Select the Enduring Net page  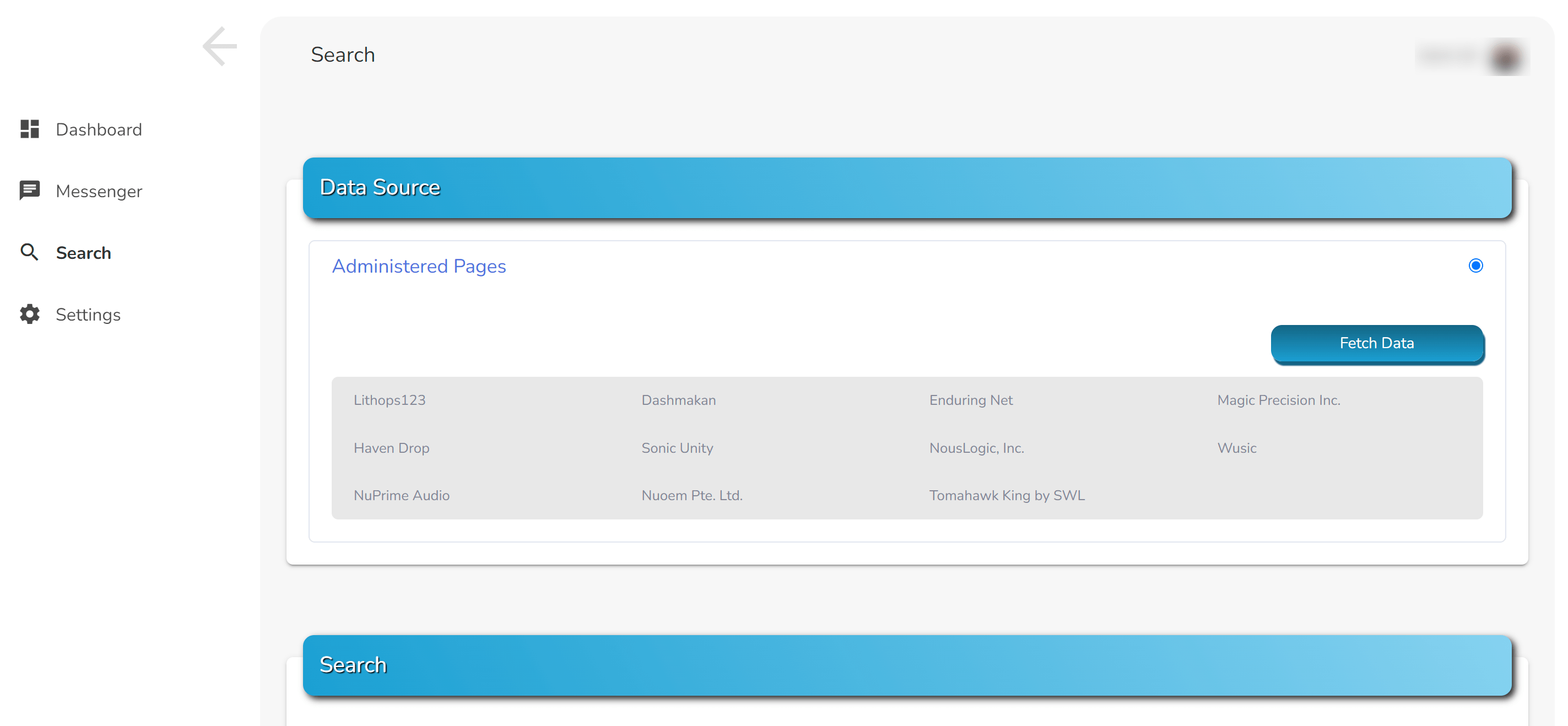[x=971, y=400]
